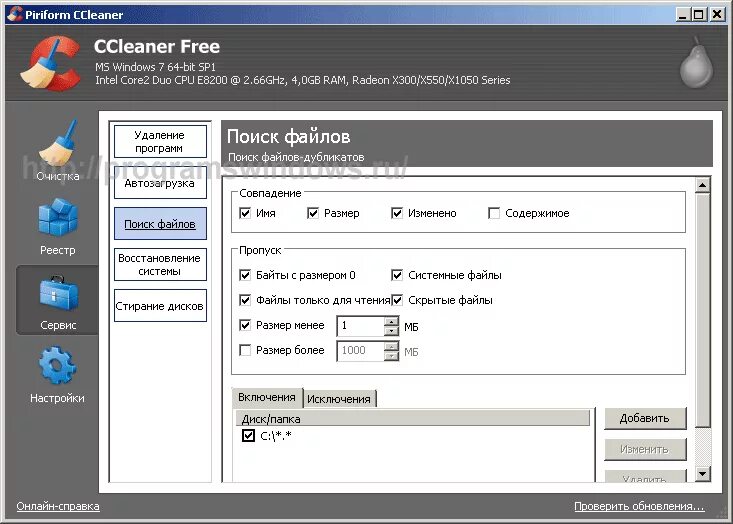Viewport: 733px width, 524px height.
Task: Open Настройки gear section
Action: 57,374
